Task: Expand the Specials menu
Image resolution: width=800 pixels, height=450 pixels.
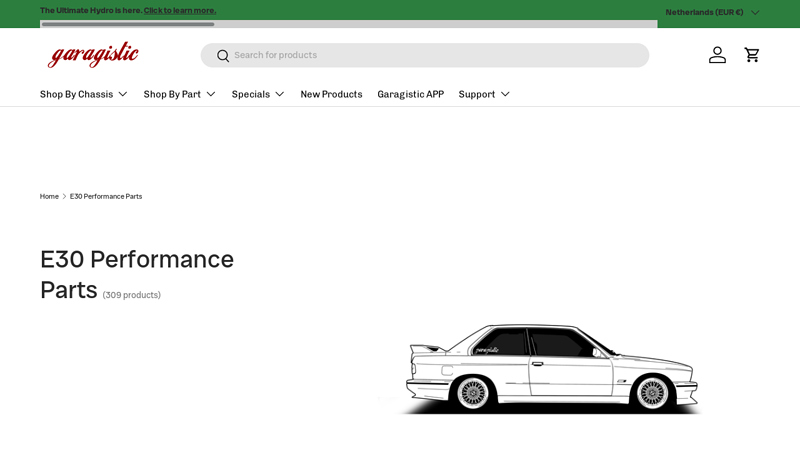Action: 258,94
